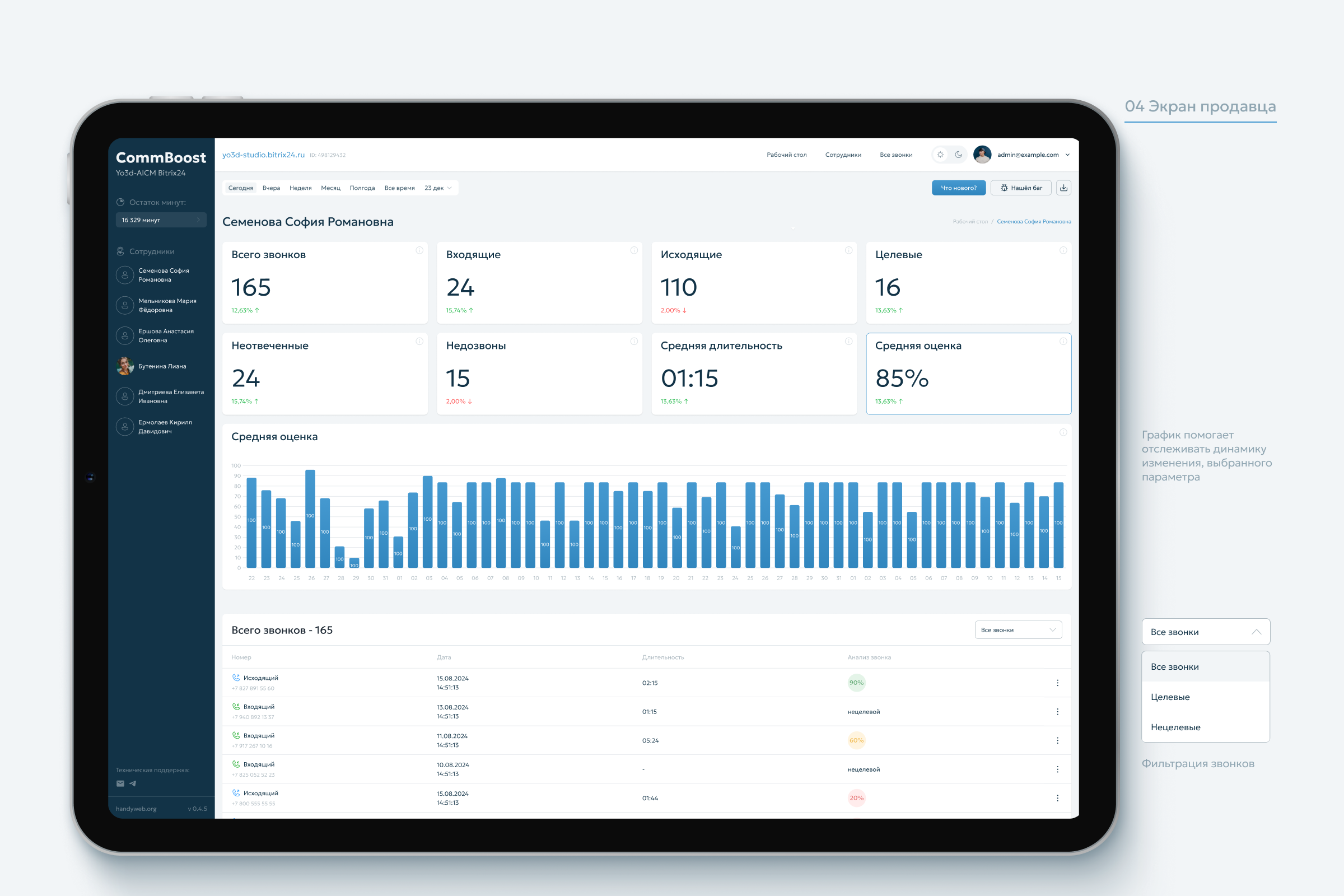Open the Все звонки filter dropdown in table
The width and height of the screenshot is (1344, 896).
pyautogui.click(x=1018, y=629)
